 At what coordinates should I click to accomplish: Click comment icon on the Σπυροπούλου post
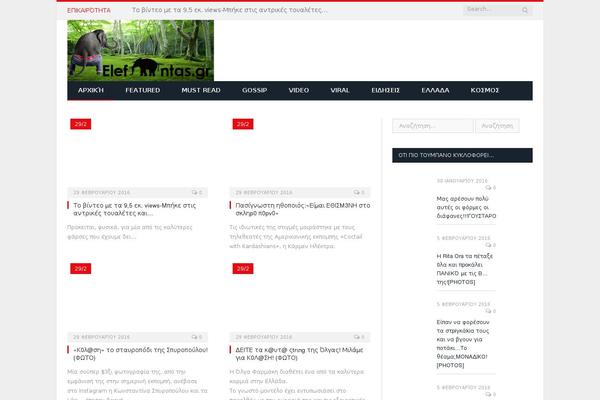[194, 337]
